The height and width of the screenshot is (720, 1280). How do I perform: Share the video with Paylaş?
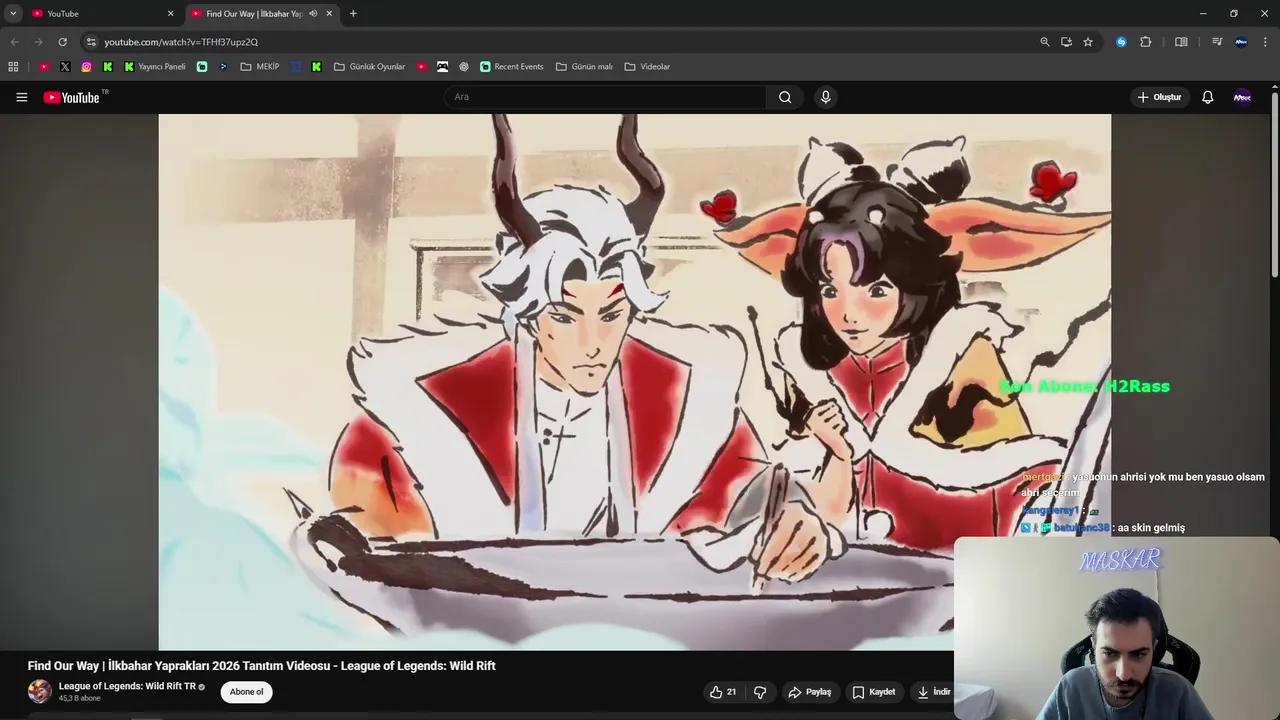tap(810, 692)
